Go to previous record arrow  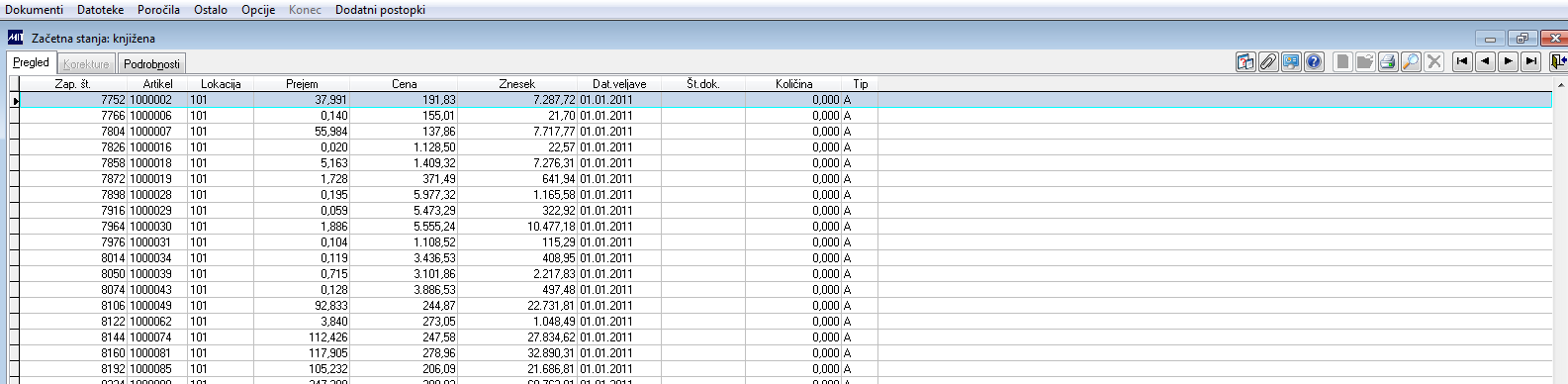point(1485,62)
